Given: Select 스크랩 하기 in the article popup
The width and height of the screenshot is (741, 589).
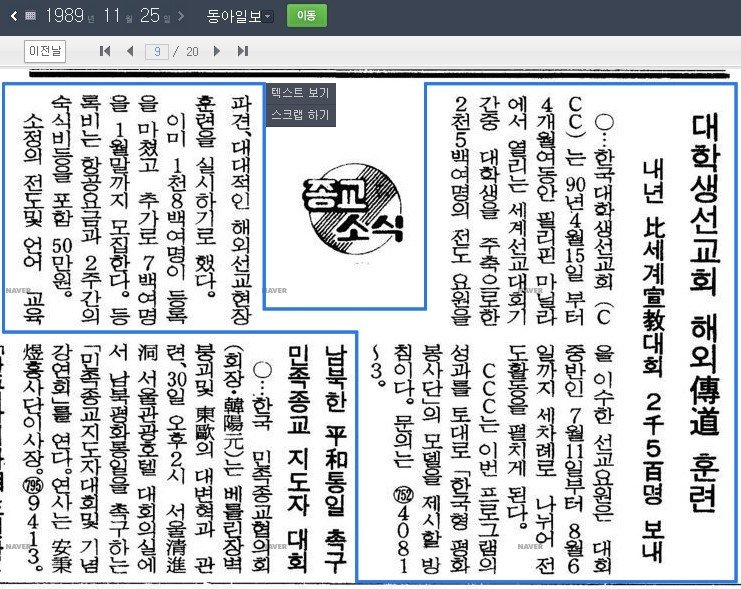Looking at the screenshot, I should coord(301,115).
